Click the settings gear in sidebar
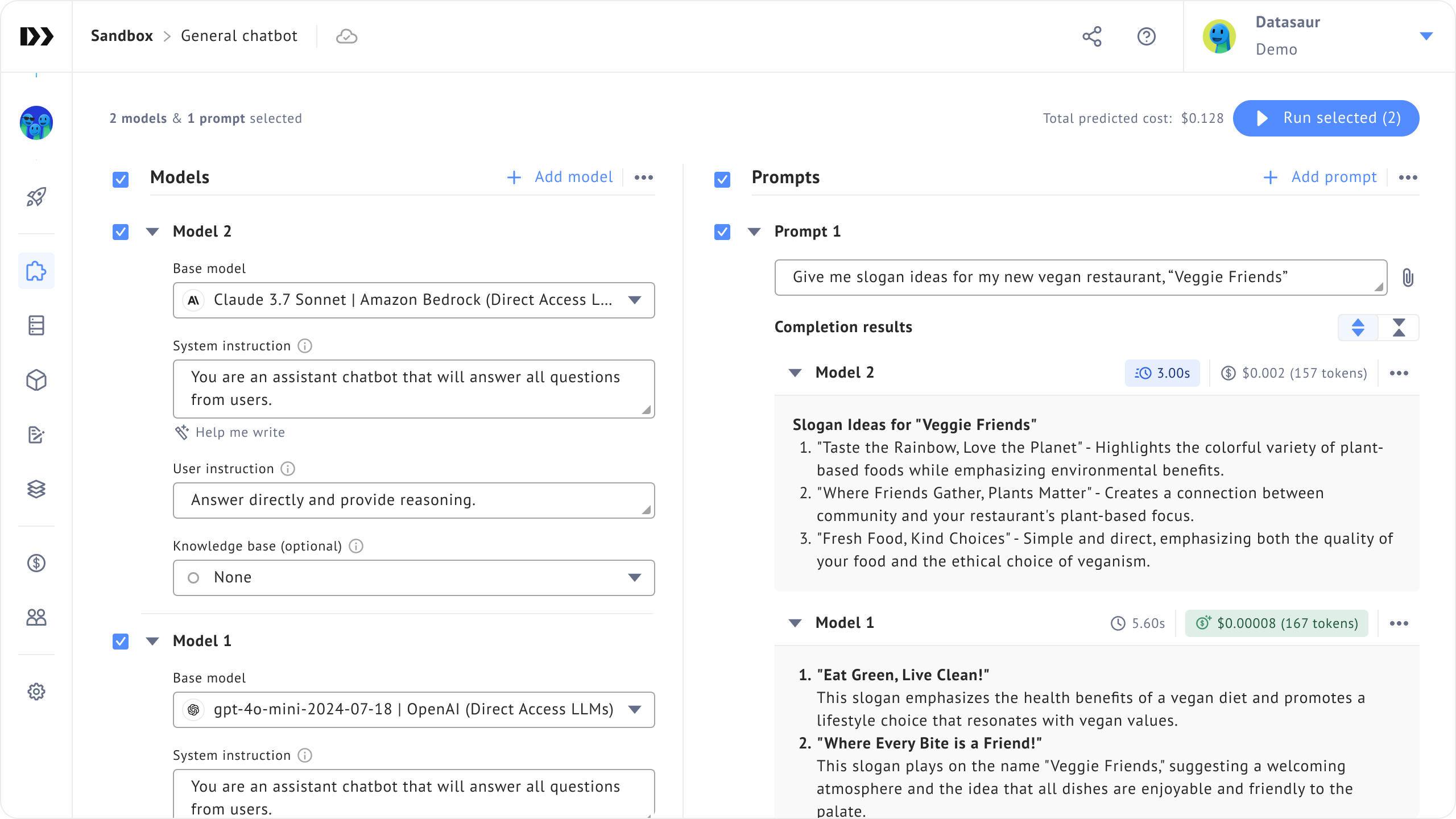Image resolution: width=1456 pixels, height=819 pixels. point(36,692)
